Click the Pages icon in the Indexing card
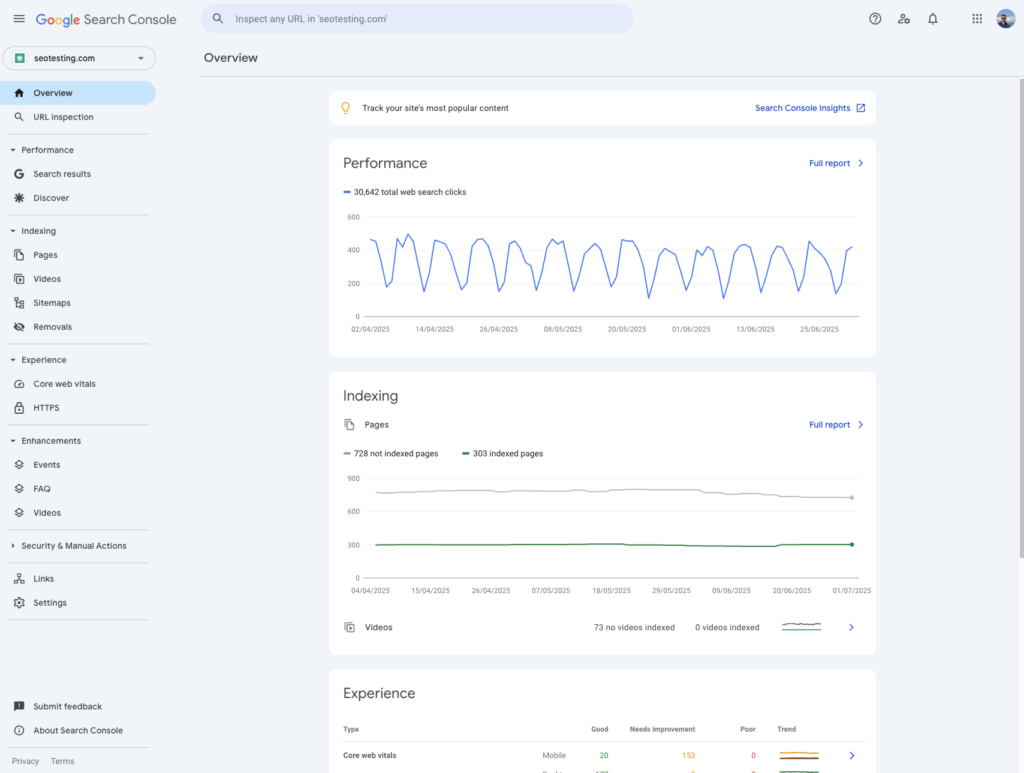Image resolution: width=1024 pixels, height=773 pixels. (x=349, y=424)
